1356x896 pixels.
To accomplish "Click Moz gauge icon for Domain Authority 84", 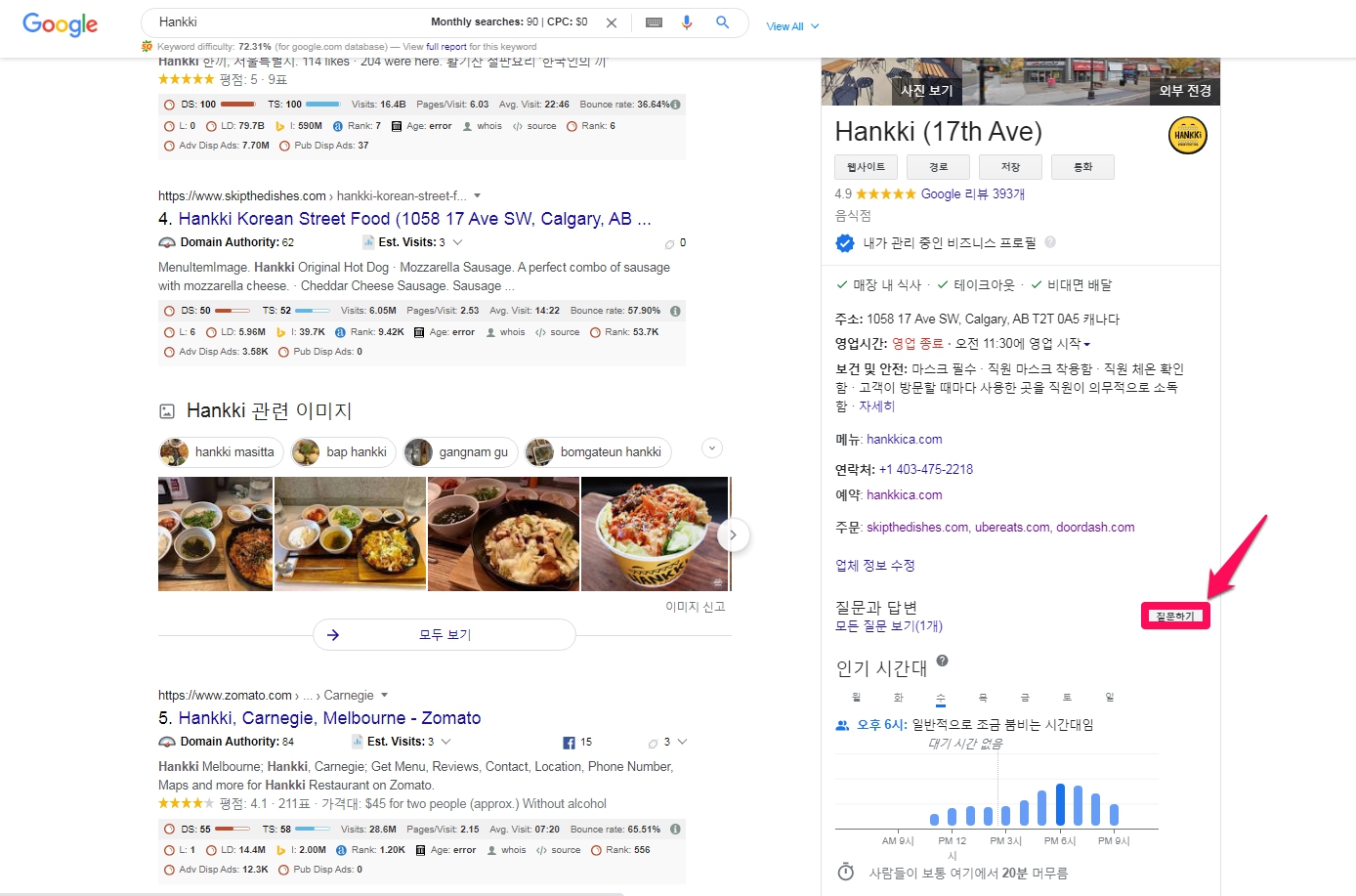I will [x=167, y=742].
